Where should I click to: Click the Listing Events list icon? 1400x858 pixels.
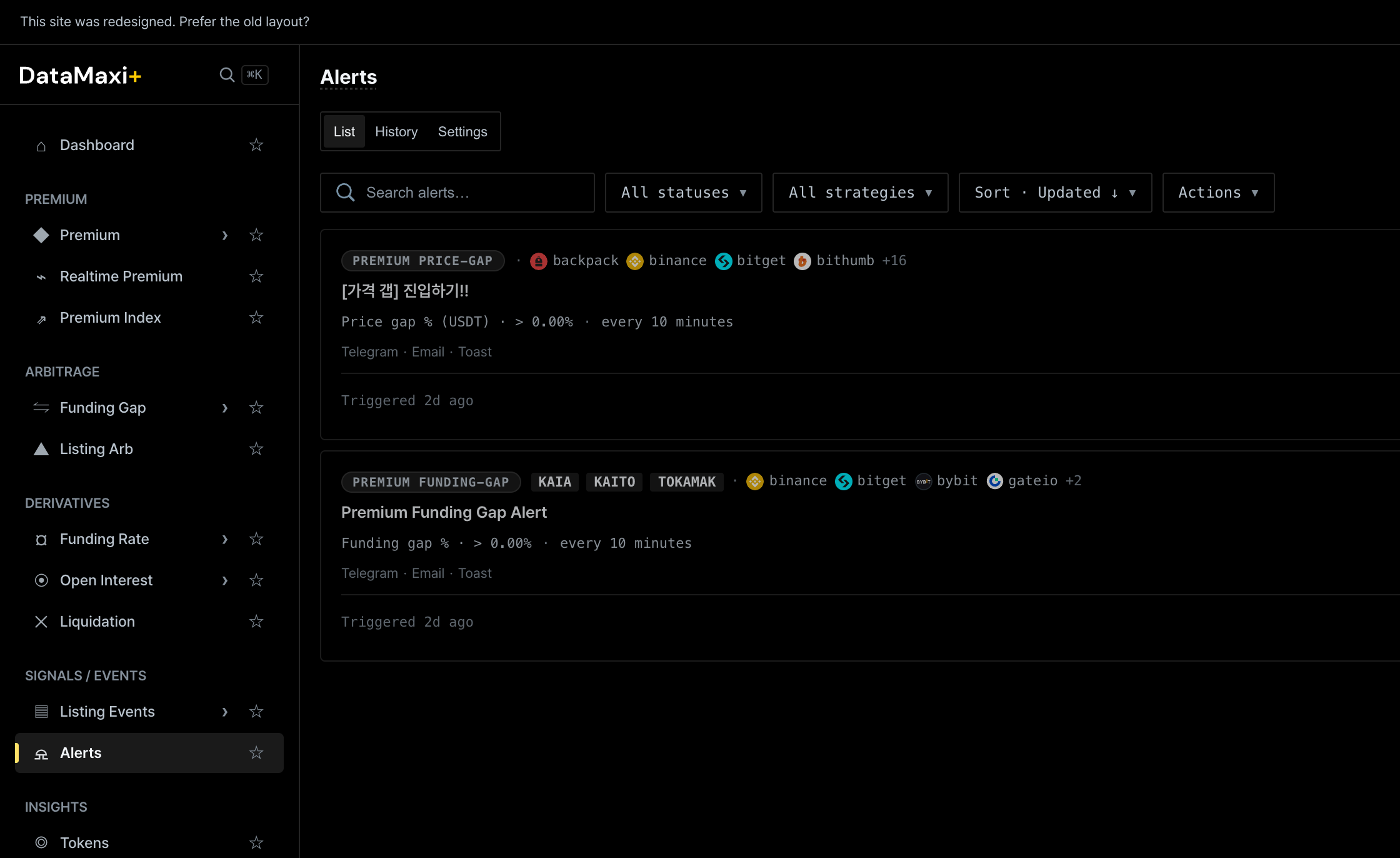click(41, 712)
